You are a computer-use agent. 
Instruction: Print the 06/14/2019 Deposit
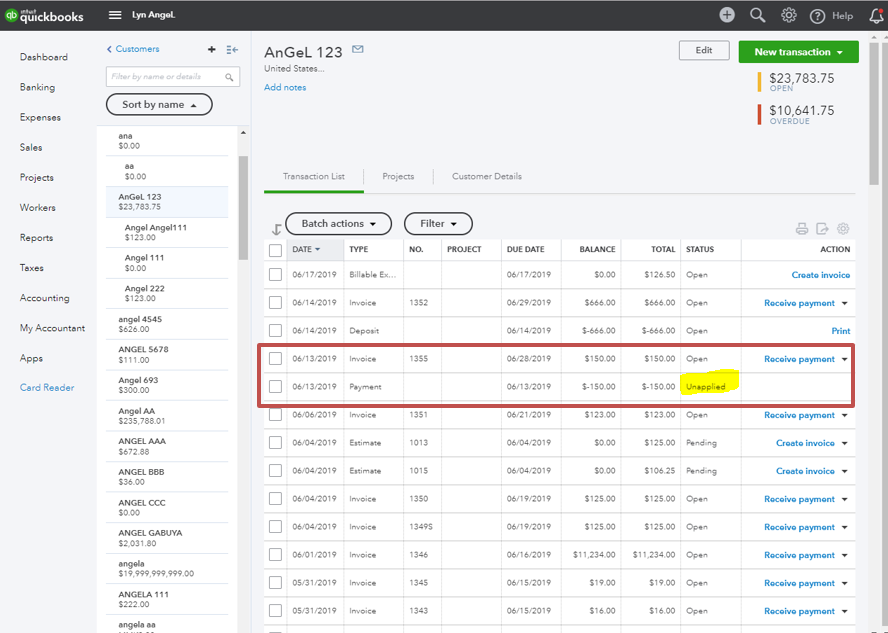click(x=840, y=331)
